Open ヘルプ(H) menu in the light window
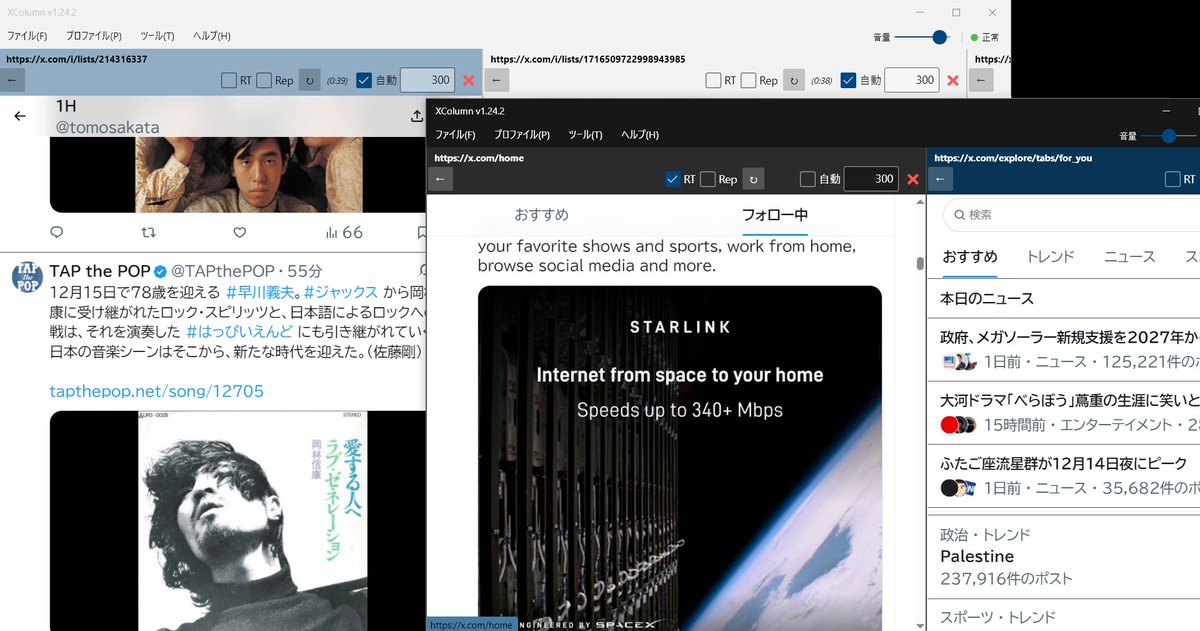This screenshot has width=1200, height=631. click(x=212, y=36)
